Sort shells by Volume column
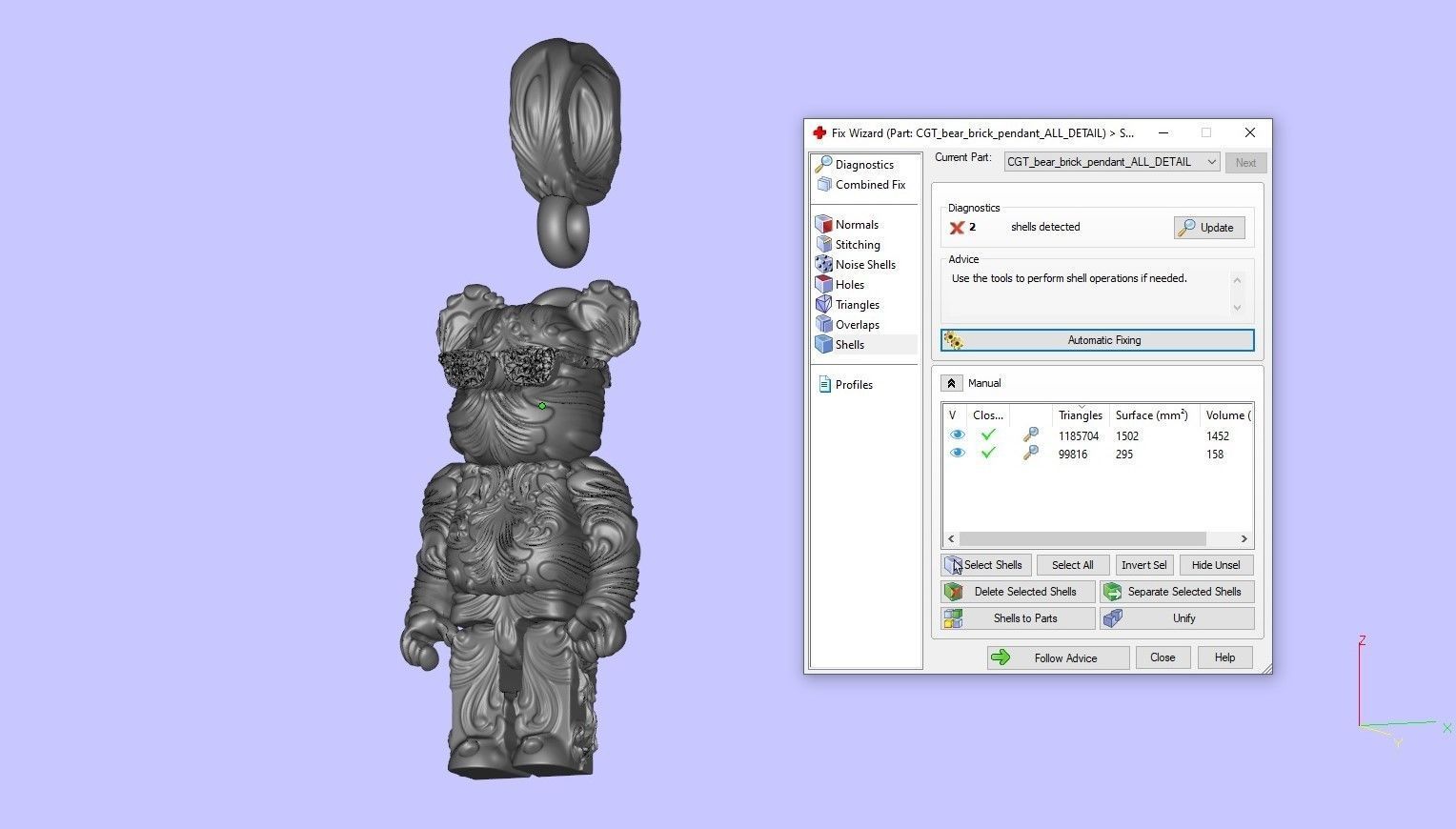This screenshot has height=829, width=1456. [x=1226, y=415]
